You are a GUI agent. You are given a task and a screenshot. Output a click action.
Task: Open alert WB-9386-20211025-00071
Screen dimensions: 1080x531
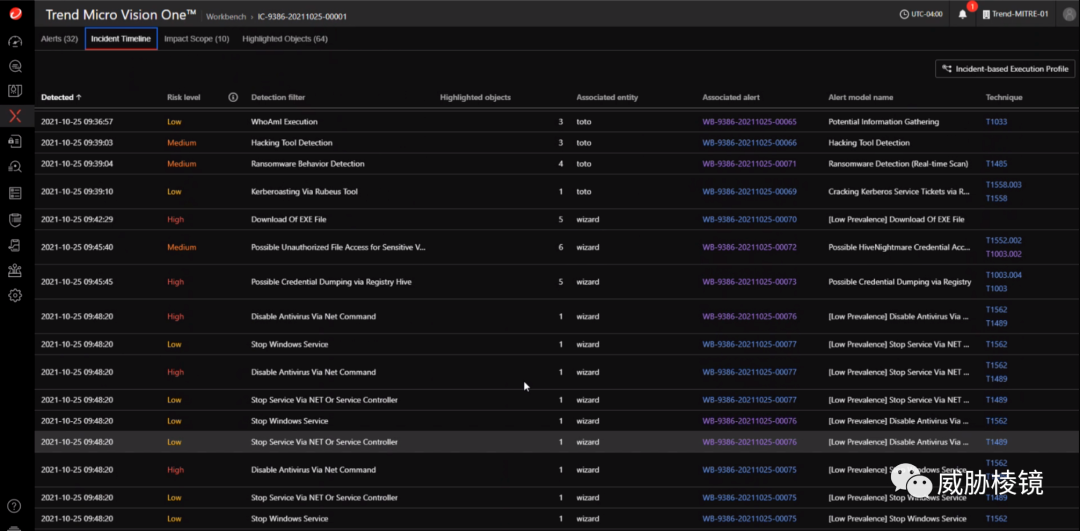point(749,164)
